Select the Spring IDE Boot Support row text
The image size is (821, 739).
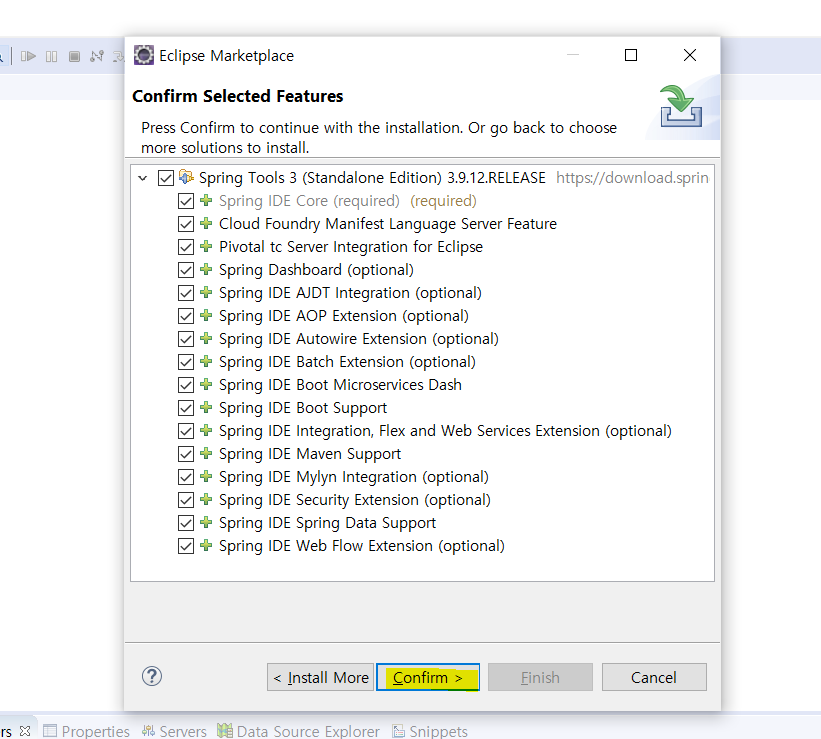click(303, 408)
